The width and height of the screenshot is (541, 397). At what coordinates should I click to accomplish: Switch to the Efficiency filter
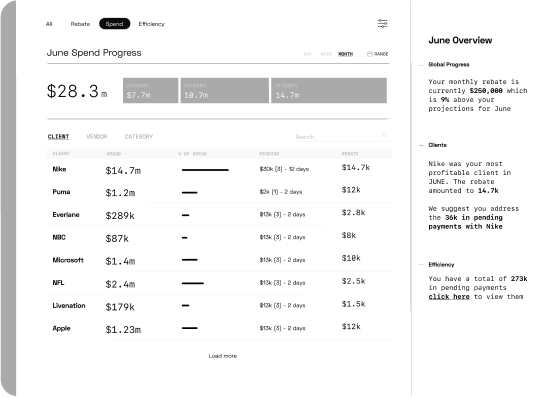[151, 24]
